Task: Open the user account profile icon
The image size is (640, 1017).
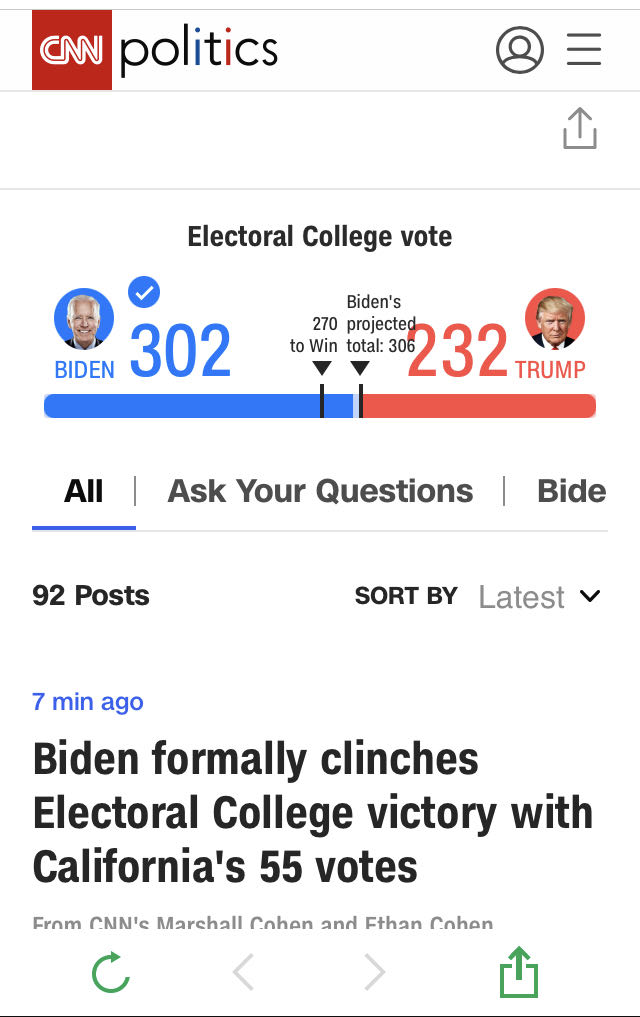Action: click(519, 50)
